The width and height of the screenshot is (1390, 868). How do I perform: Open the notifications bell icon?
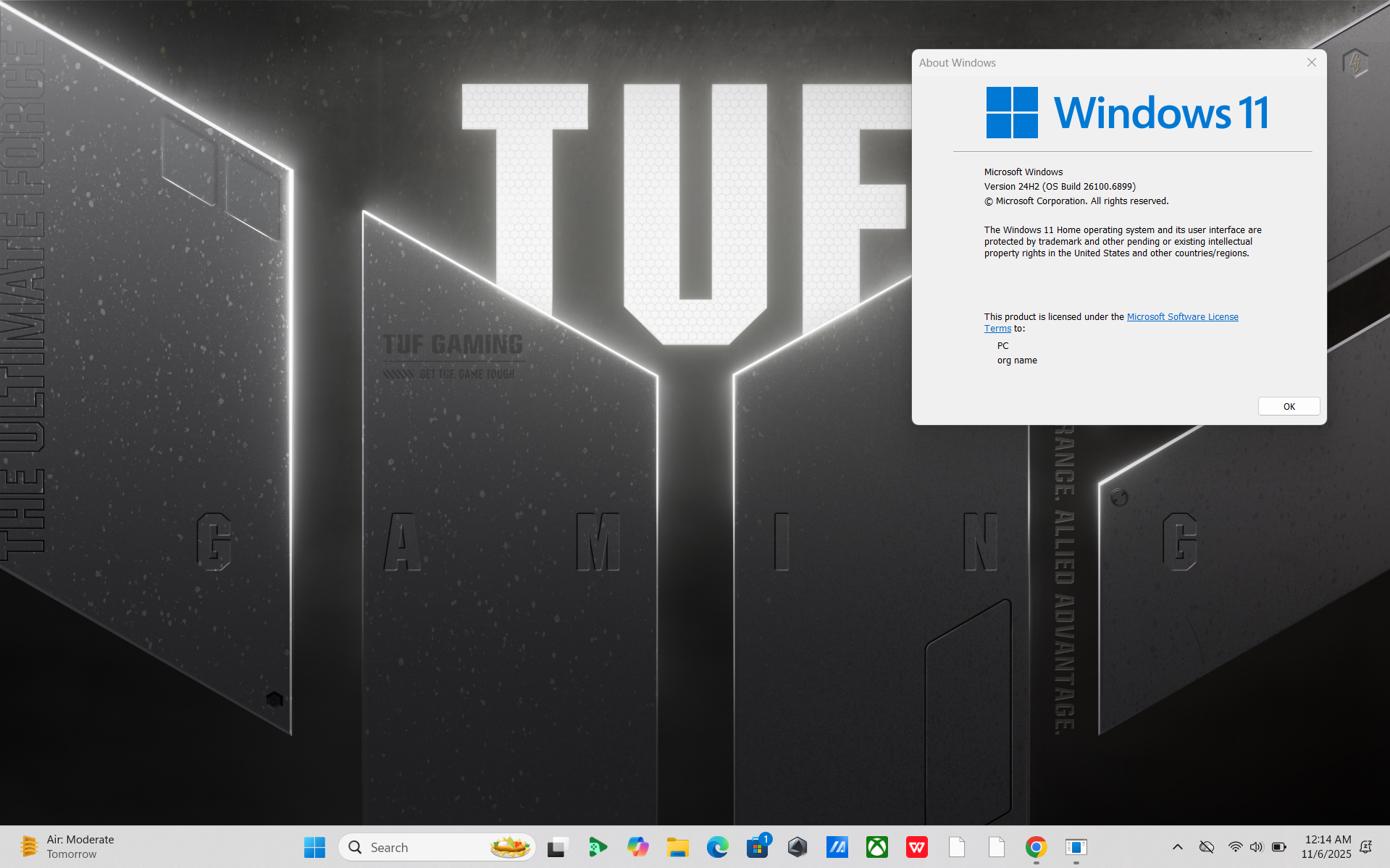tap(1366, 847)
